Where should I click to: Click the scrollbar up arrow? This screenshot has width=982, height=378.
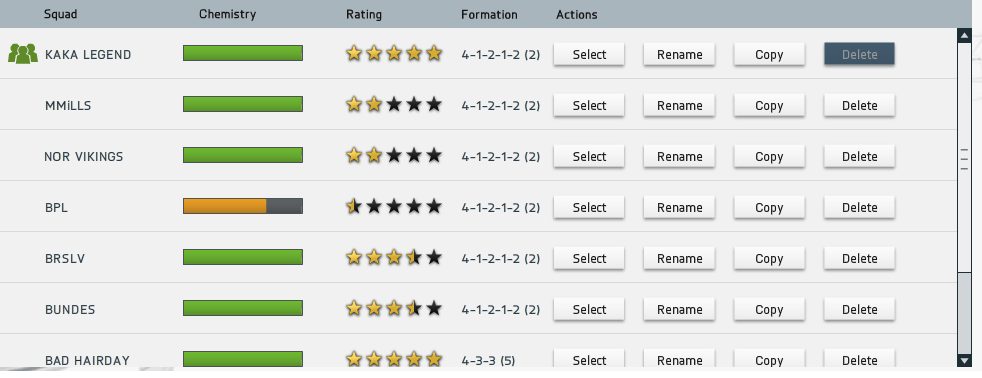pyautogui.click(x=964, y=35)
